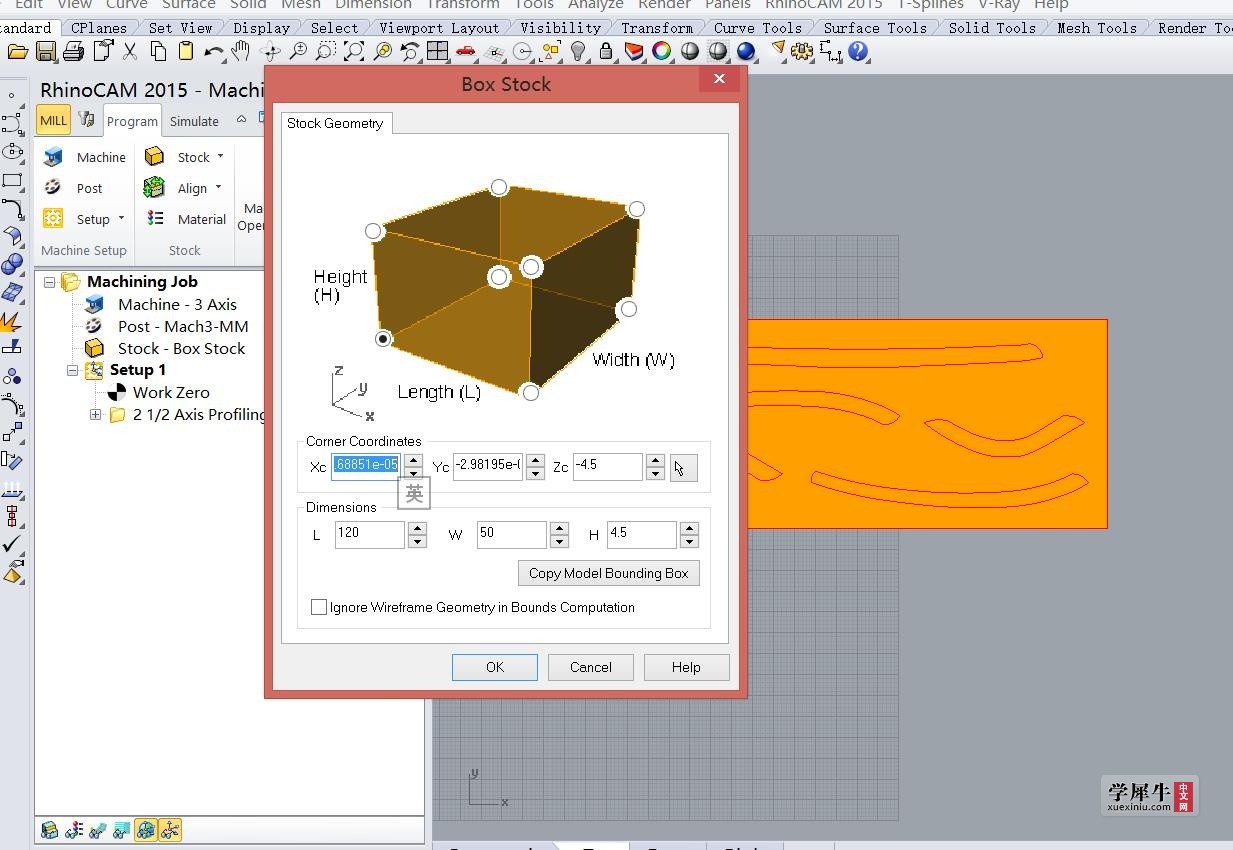The height and width of the screenshot is (850, 1233).
Task: Switch to the Simulate tab
Action: click(194, 121)
